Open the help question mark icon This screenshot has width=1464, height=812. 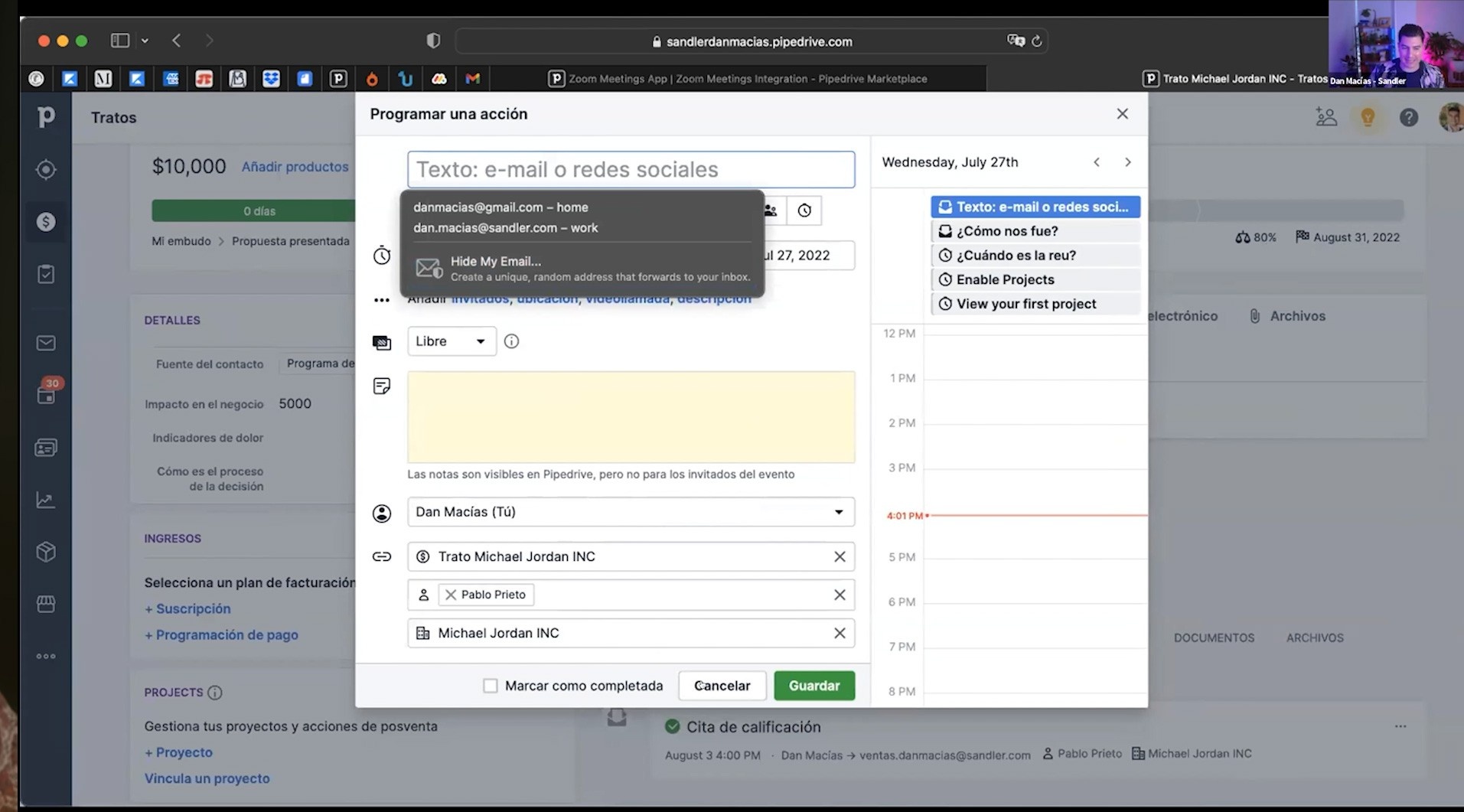click(1408, 117)
